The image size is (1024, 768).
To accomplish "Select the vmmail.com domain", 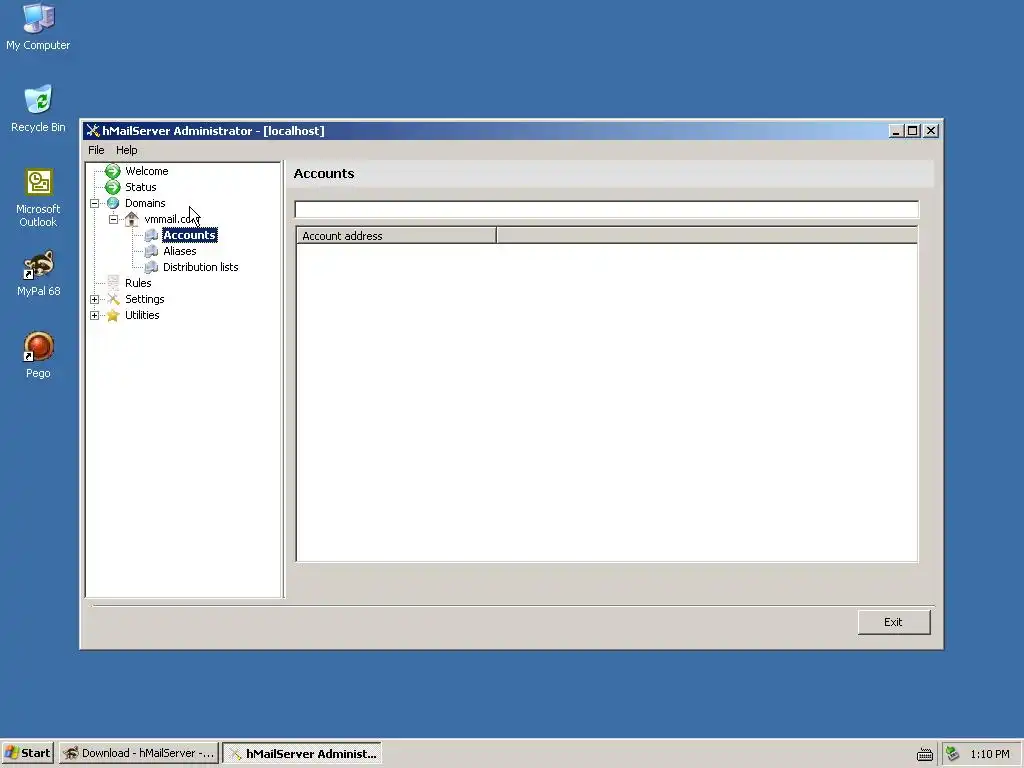I will pos(171,219).
